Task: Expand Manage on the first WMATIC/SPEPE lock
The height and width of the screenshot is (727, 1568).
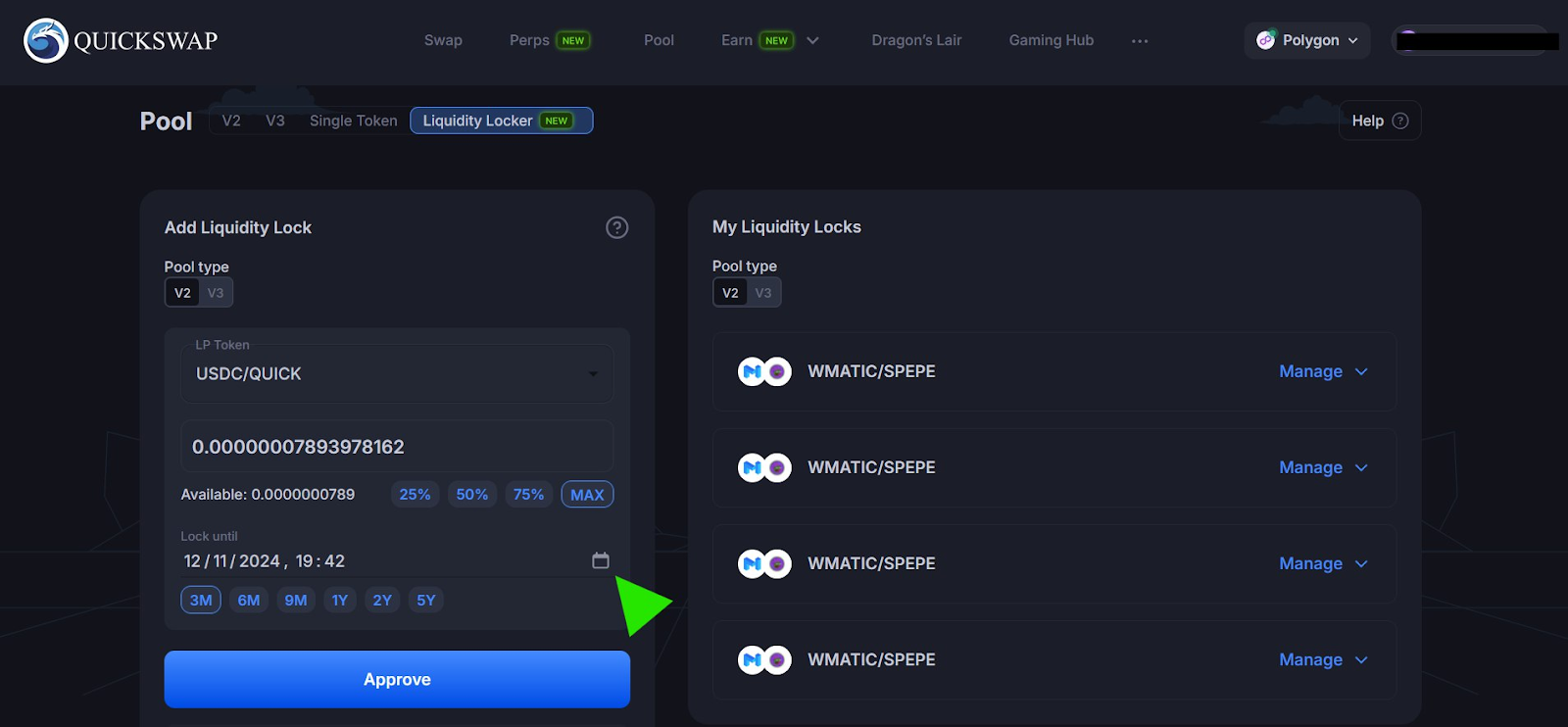Action: coord(1323,371)
